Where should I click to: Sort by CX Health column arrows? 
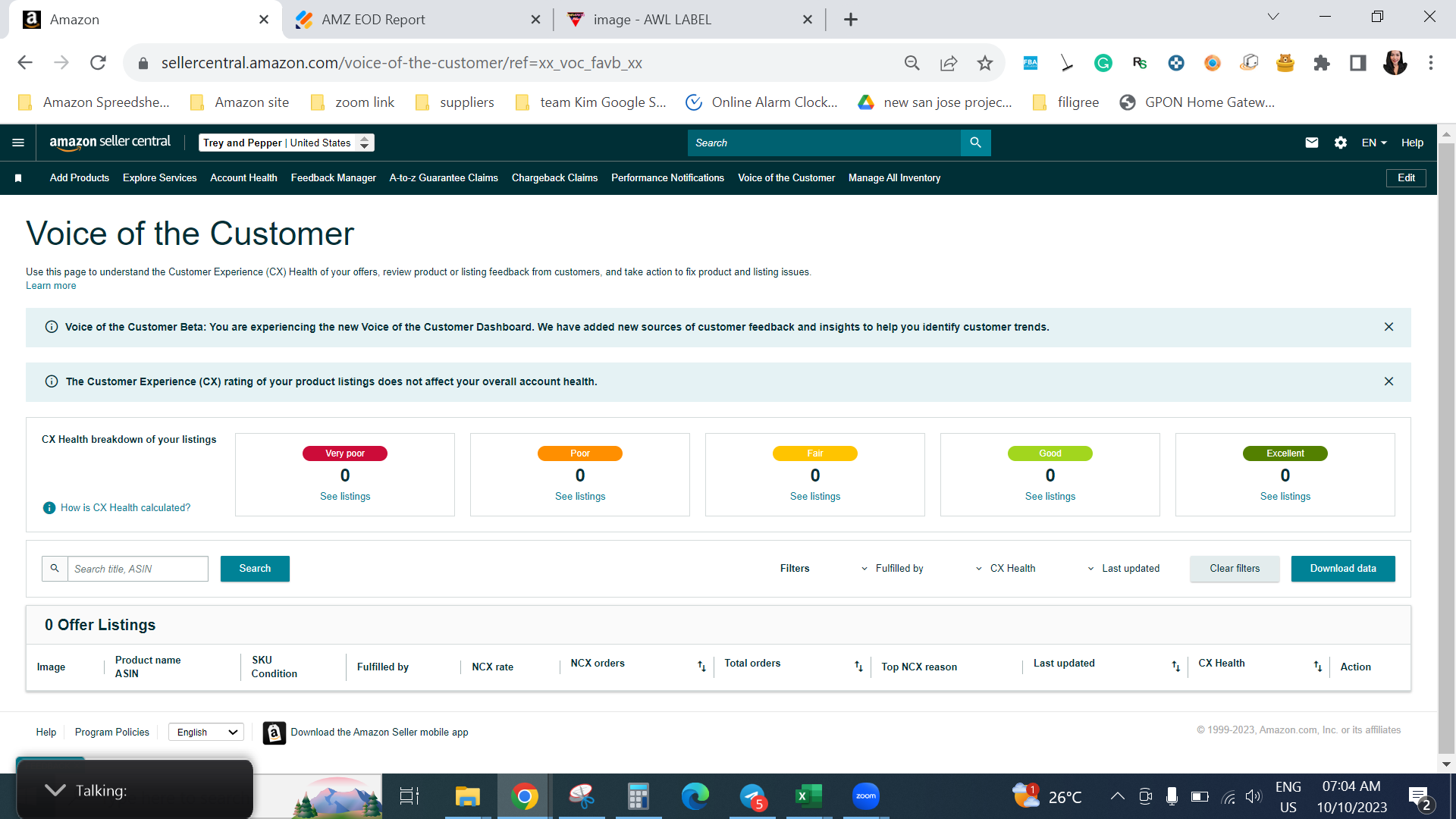[1317, 667]
